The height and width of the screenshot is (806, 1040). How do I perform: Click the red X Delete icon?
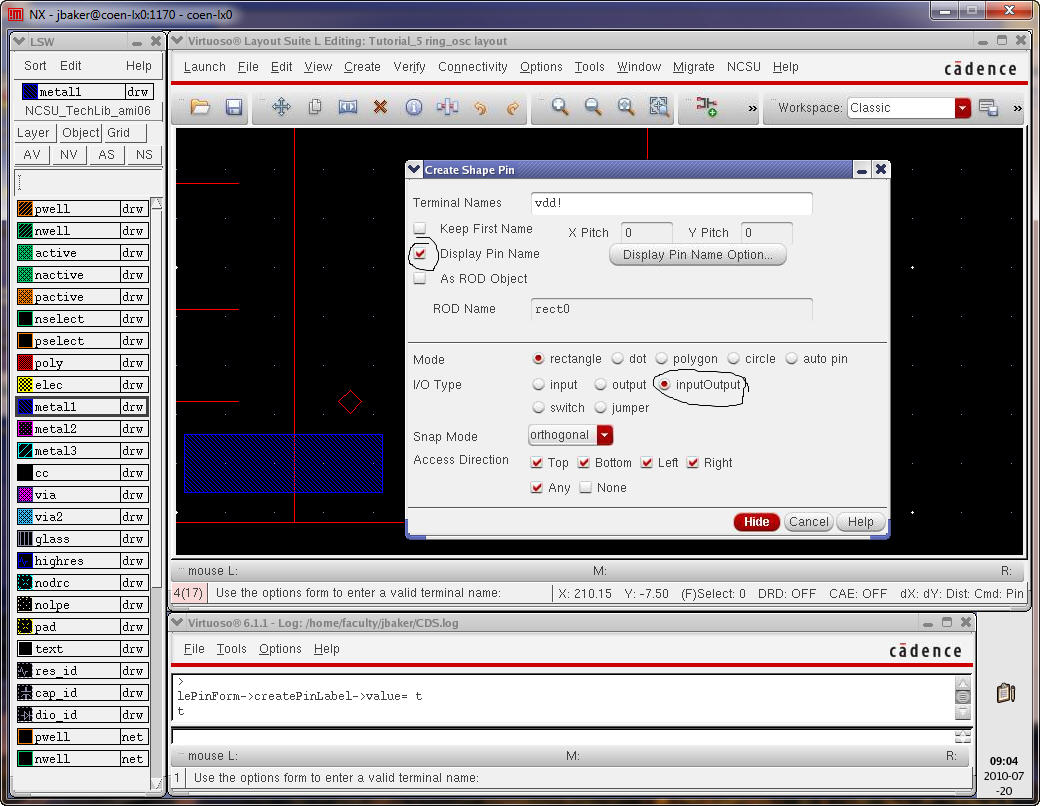380,108
